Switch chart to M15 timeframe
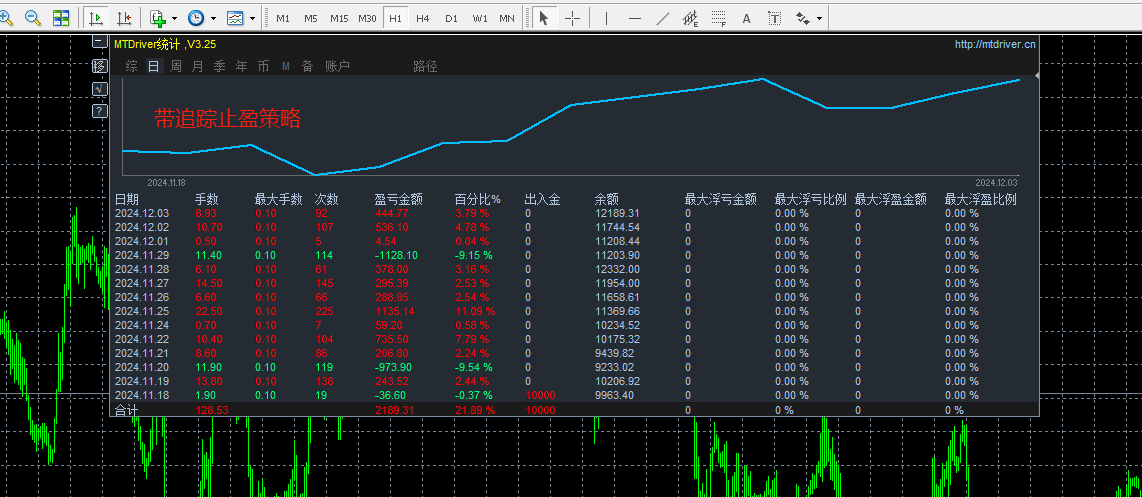This screenshot has width=1142, height=497. point(339,18)
